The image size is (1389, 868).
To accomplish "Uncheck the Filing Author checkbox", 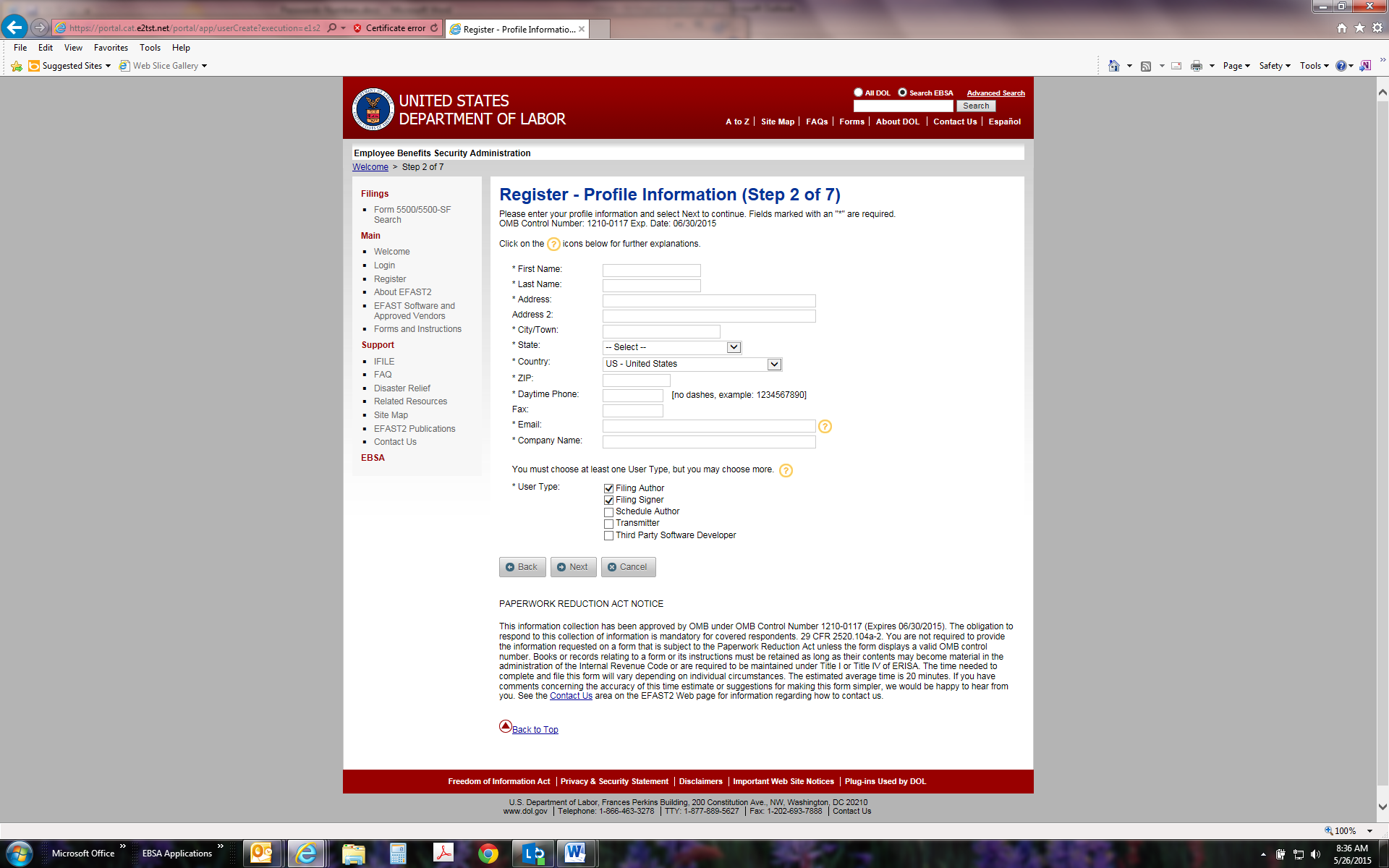I will (608, 489).
